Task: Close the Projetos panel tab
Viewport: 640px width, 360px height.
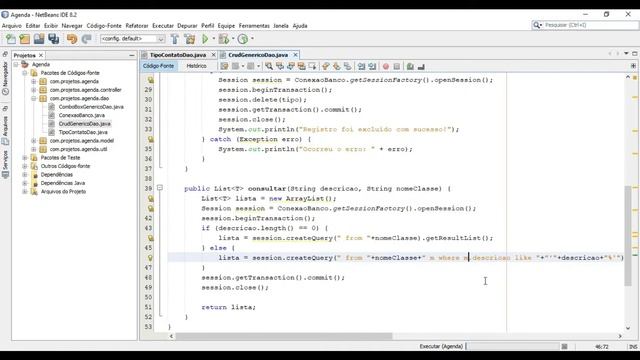Action: pos(41,55)
